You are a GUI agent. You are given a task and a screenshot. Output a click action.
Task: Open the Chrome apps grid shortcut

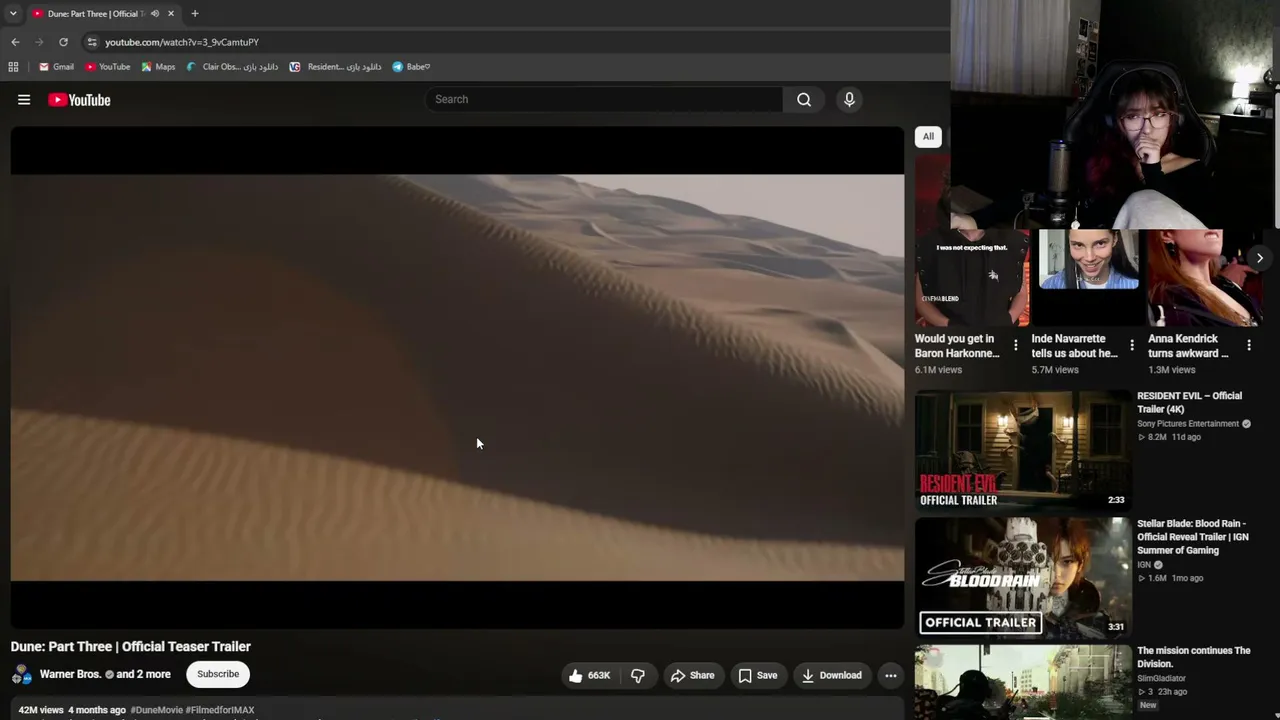[x=13, y=67]
